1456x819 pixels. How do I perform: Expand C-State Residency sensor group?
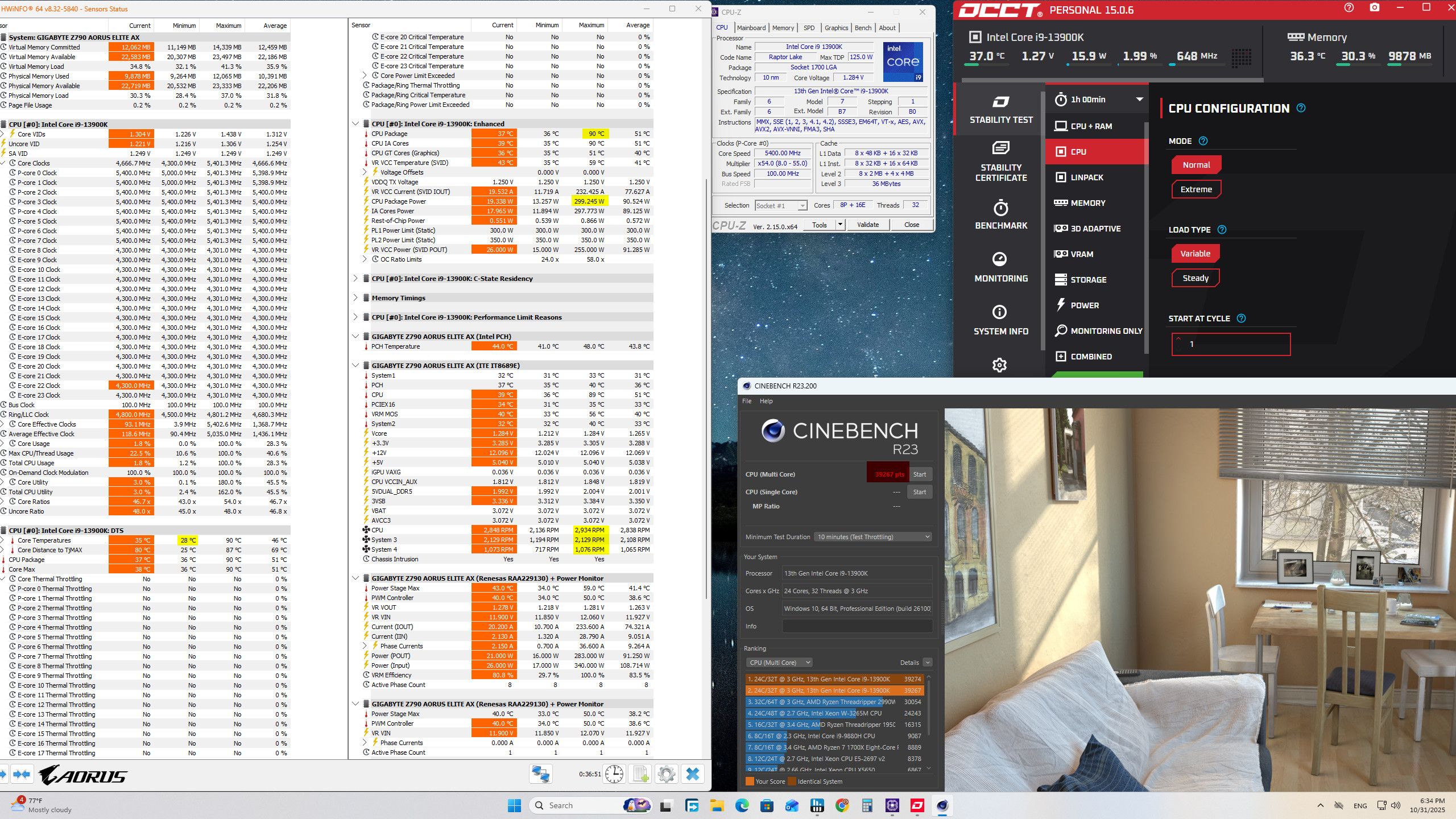click(355, 279)
